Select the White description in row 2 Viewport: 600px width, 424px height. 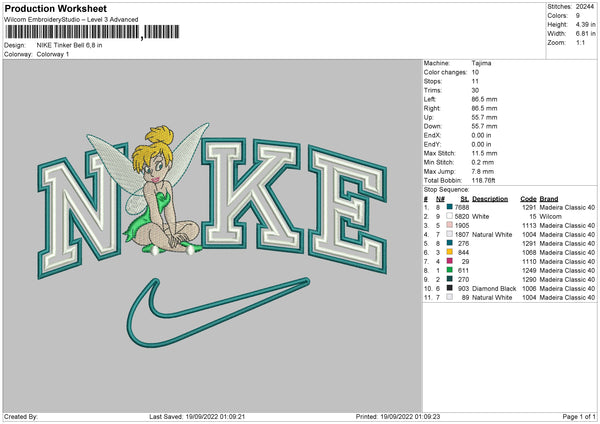point(480,216)
